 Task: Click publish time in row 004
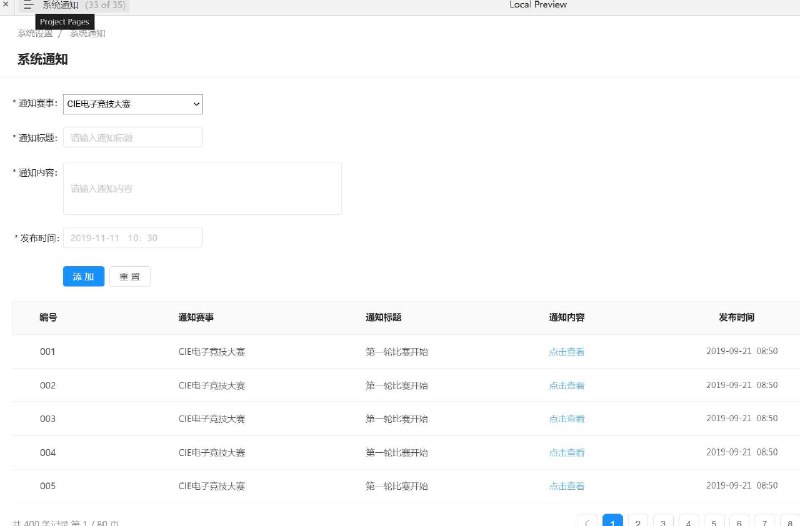(742, 452)
